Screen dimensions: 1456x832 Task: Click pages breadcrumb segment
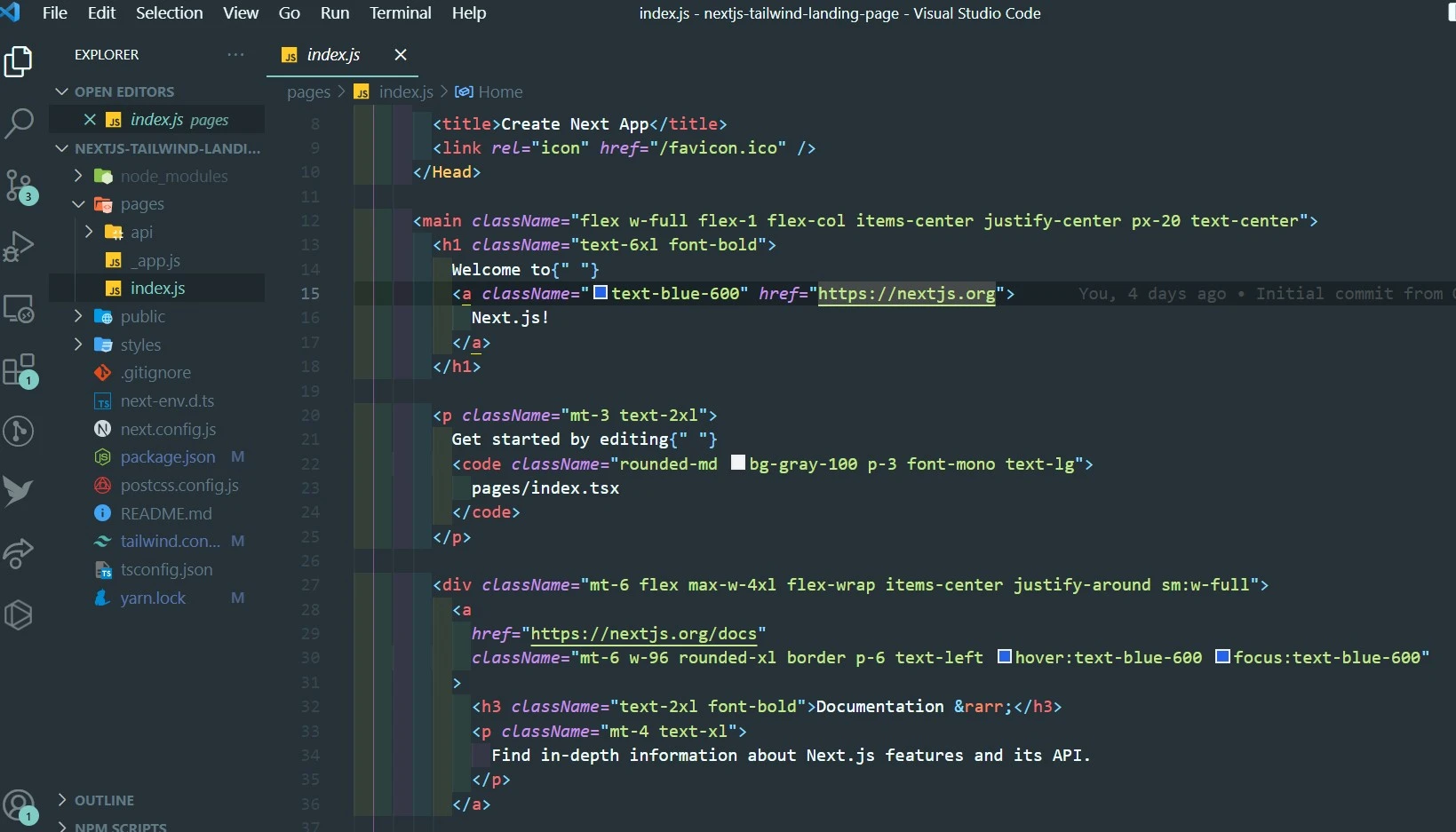click(308, 92)
